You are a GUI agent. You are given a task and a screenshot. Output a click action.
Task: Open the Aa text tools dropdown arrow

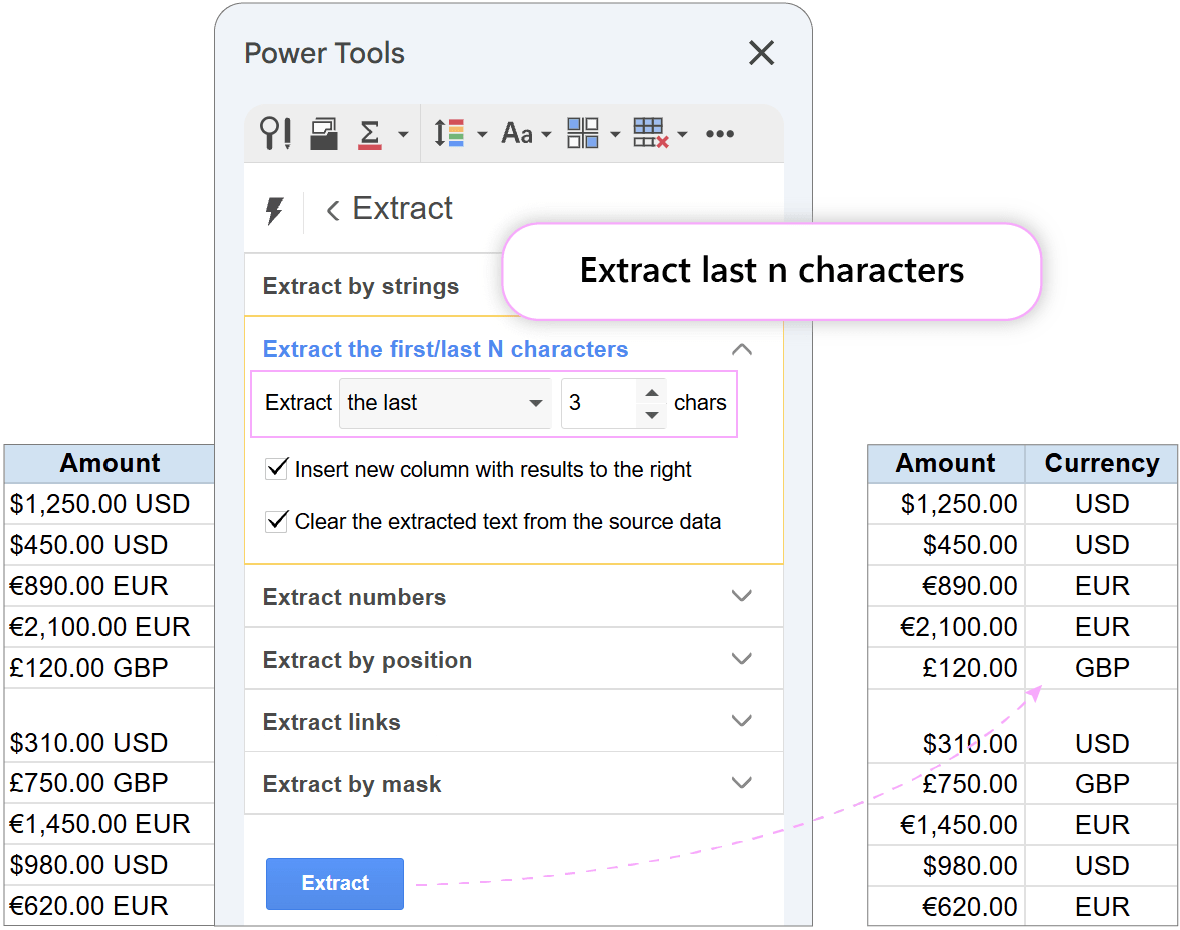point(546,135)
